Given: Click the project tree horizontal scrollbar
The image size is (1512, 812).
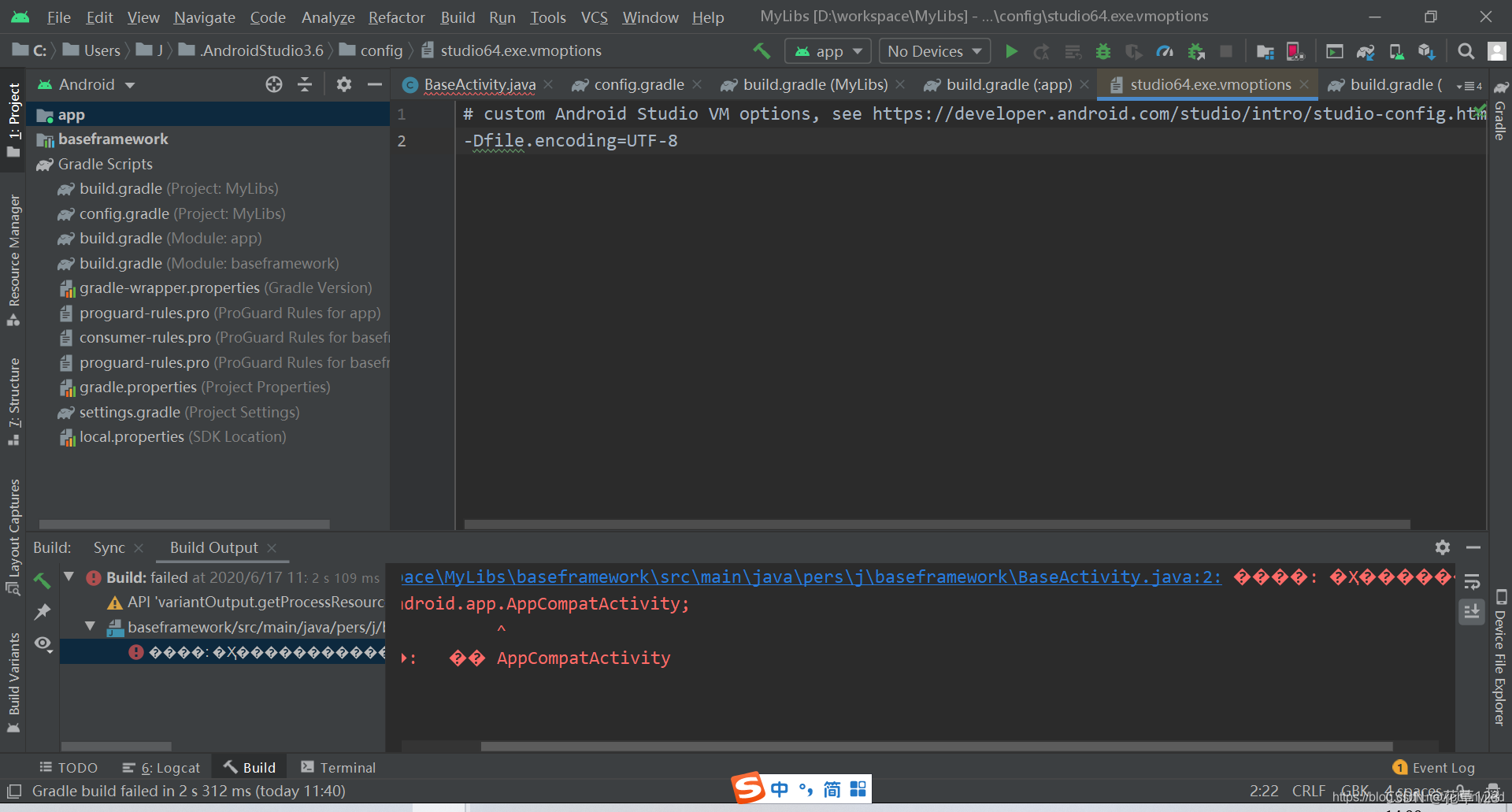Looking at the screenshot, I should pos(184,524).
